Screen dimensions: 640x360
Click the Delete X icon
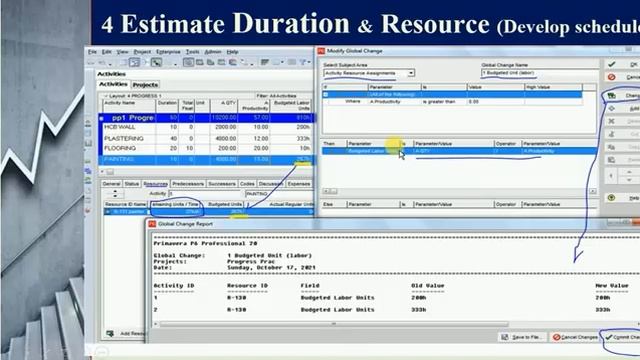tap(611, 121)
